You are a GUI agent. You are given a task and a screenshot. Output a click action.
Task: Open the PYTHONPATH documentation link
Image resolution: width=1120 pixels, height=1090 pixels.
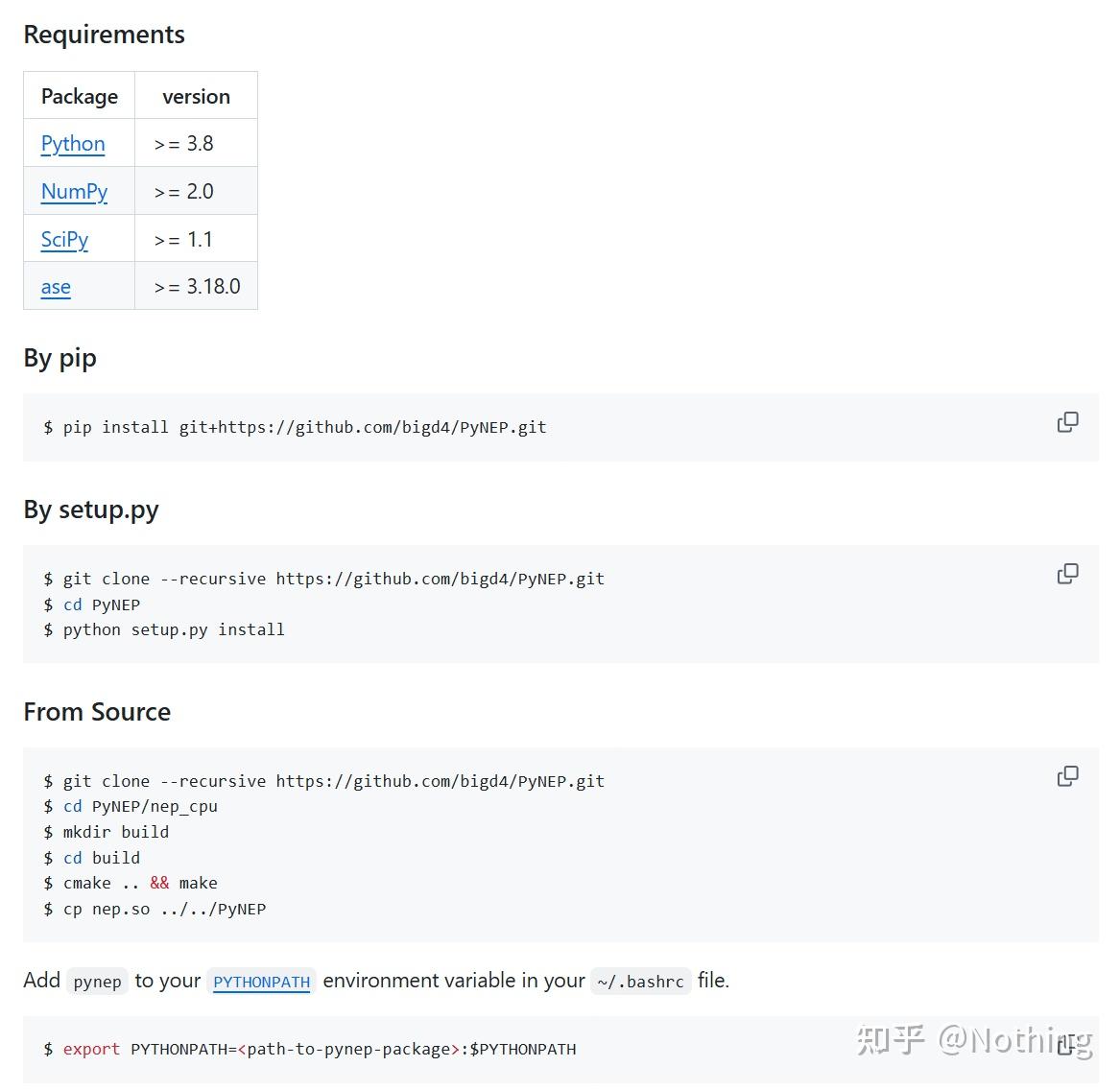click(x=261, y=982)
